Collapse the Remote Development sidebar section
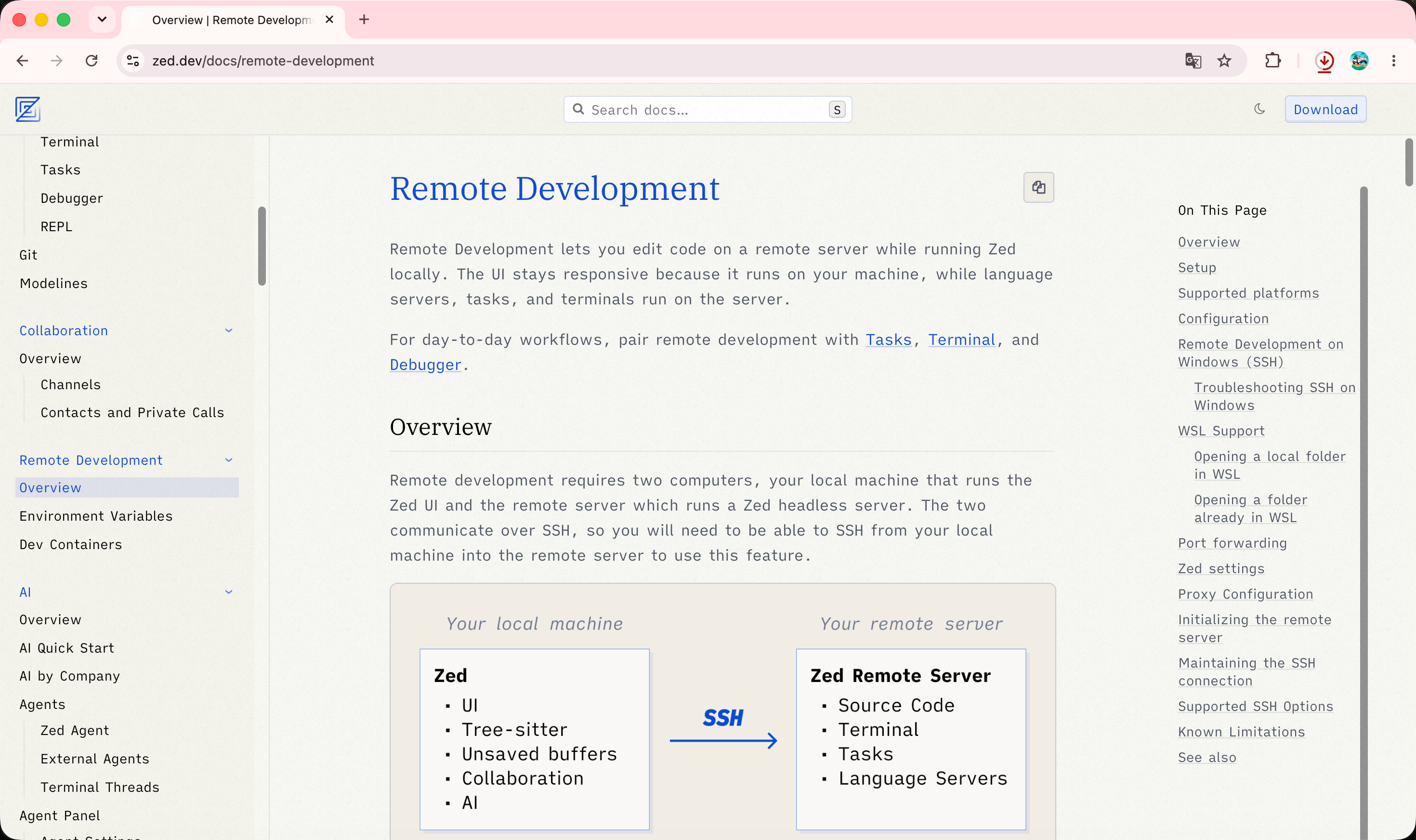The width and height of the screenshot is (1416, 840). [229, 460]
